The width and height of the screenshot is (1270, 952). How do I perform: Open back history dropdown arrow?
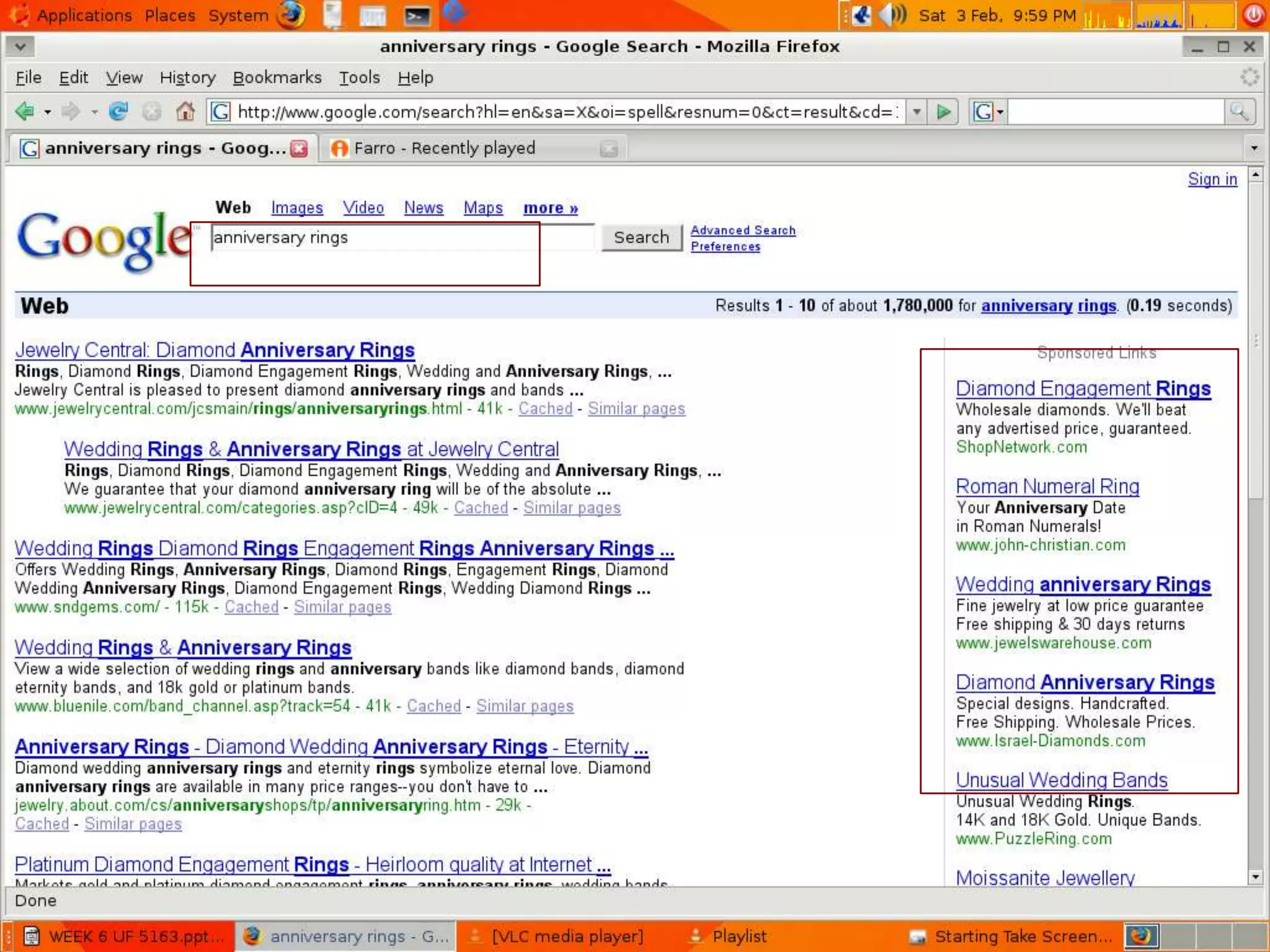pyautogui.click(x=47, y=113)
